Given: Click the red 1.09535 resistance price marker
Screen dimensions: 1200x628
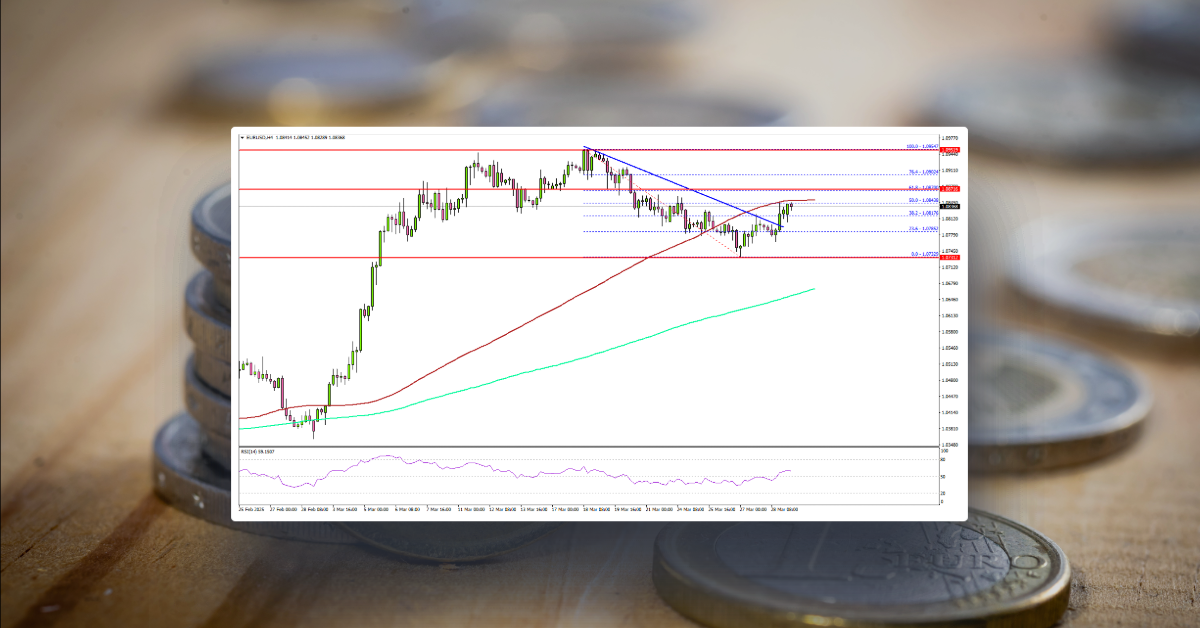Looking at the screenshot, I should [950, 150].
